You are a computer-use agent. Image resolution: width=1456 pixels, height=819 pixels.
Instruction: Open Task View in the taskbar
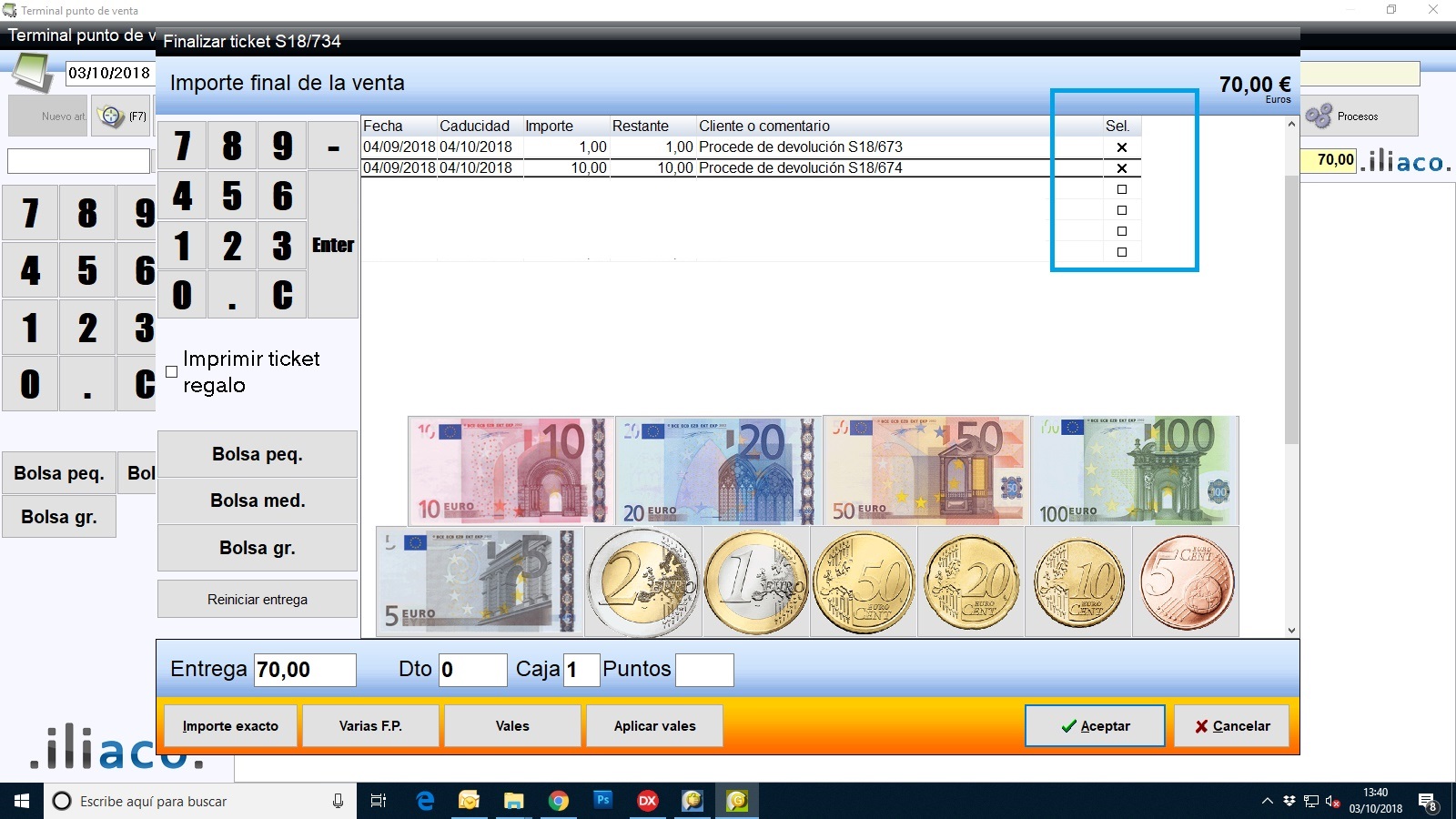click(x=379, y=801)
